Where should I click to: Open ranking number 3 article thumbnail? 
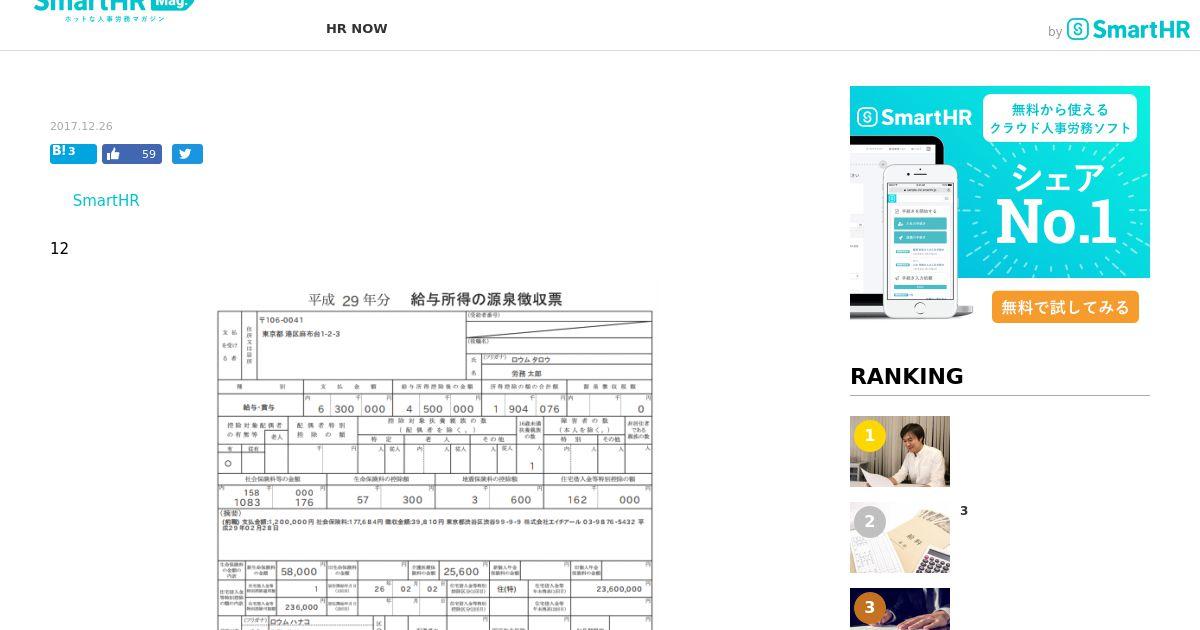pos(900,609)
